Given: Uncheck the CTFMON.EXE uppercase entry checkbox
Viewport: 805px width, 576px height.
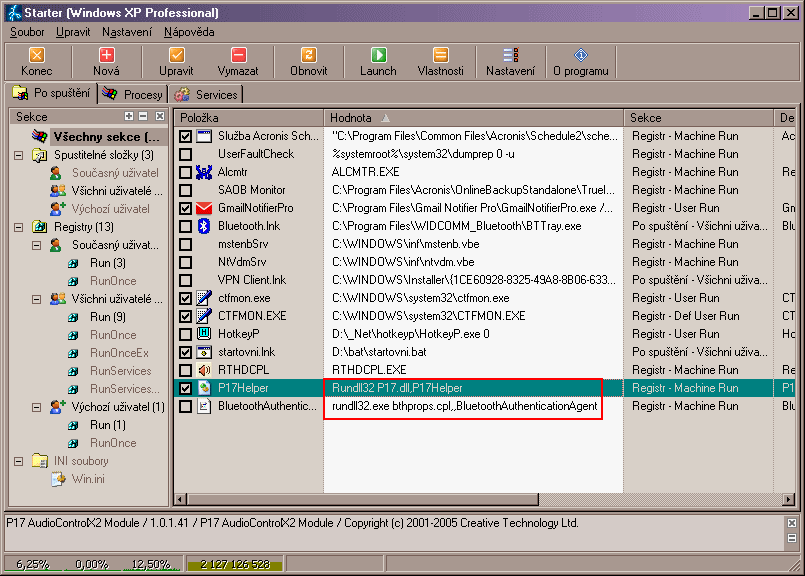Looking at the screenshot, I should coord(185,316).
